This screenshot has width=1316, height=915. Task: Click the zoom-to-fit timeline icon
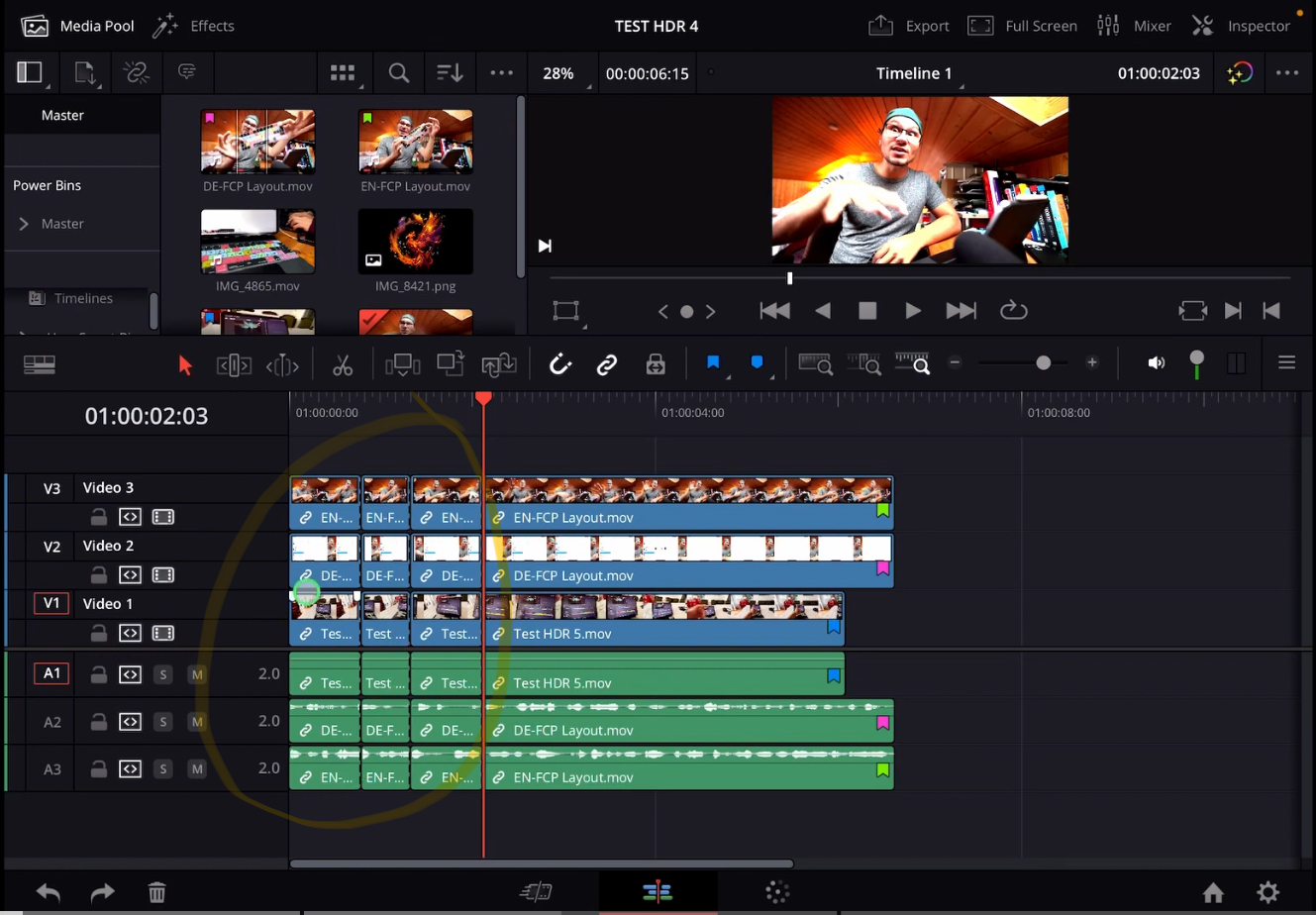815,364
